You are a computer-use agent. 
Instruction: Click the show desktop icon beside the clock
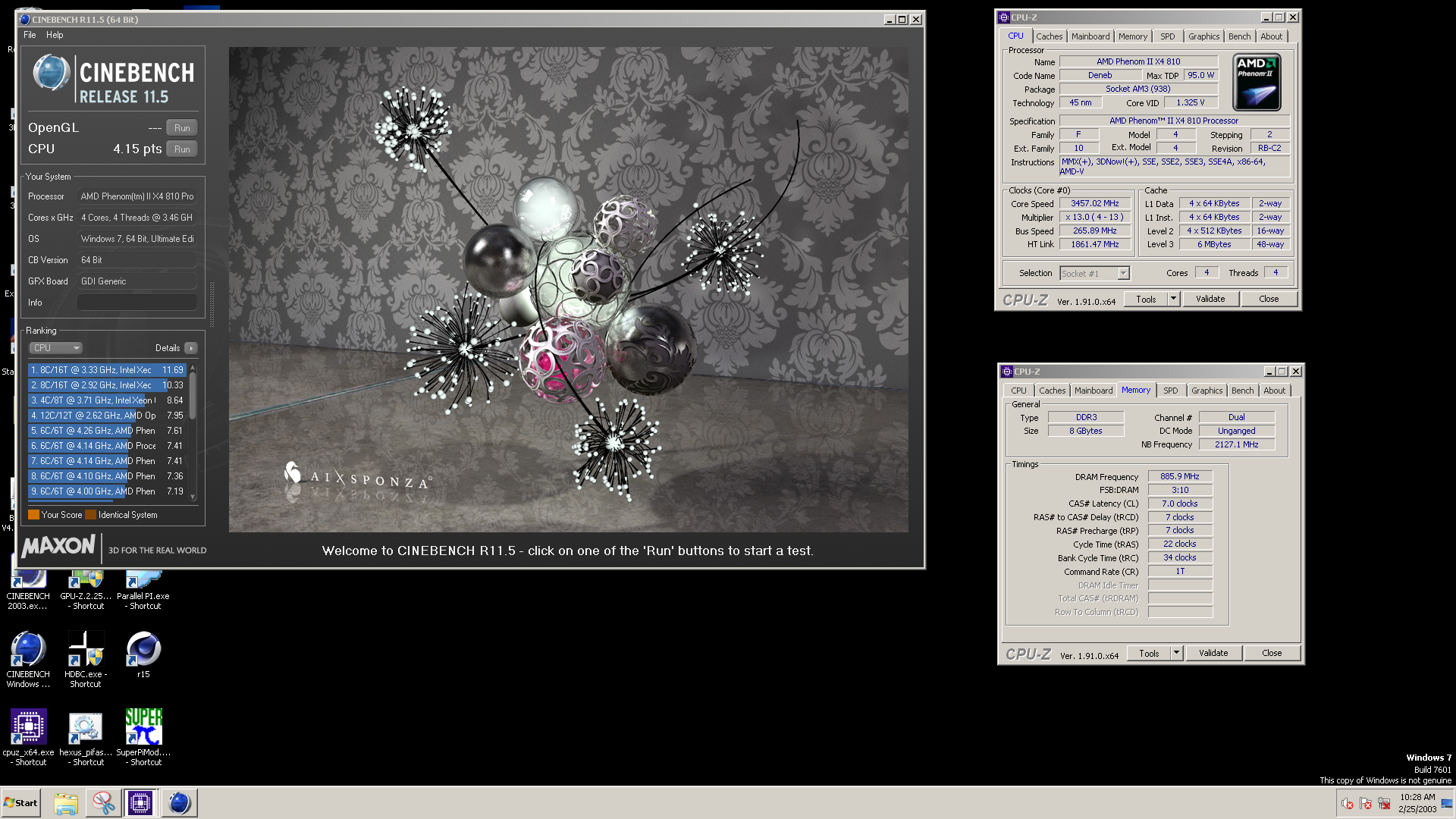(x=1448, y=803)
